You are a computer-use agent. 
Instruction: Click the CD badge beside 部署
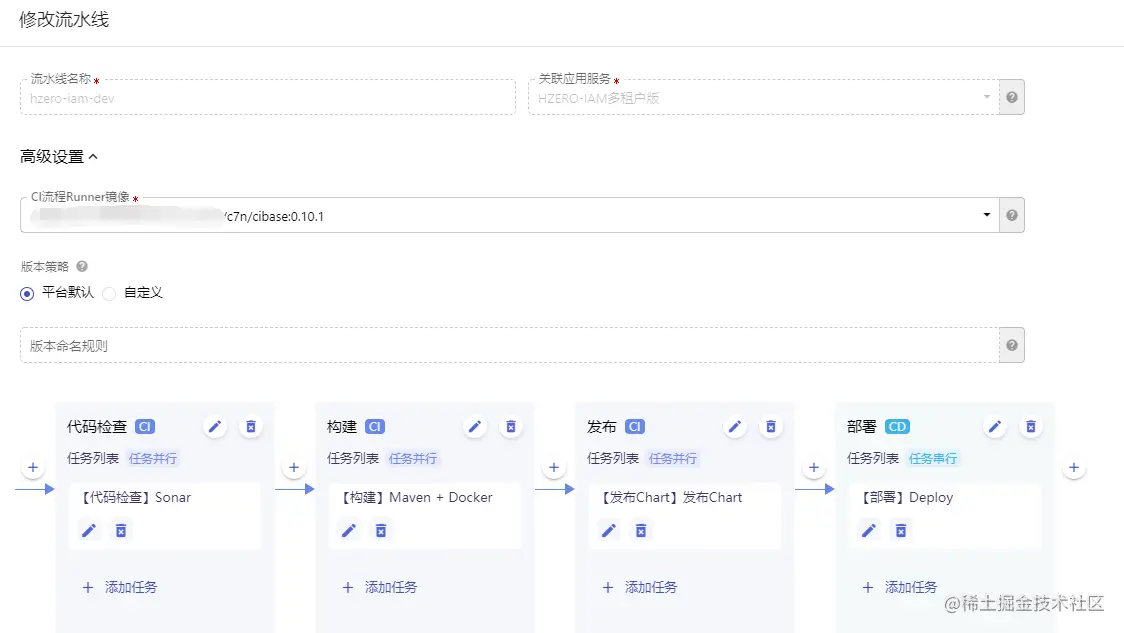point(897,427)
